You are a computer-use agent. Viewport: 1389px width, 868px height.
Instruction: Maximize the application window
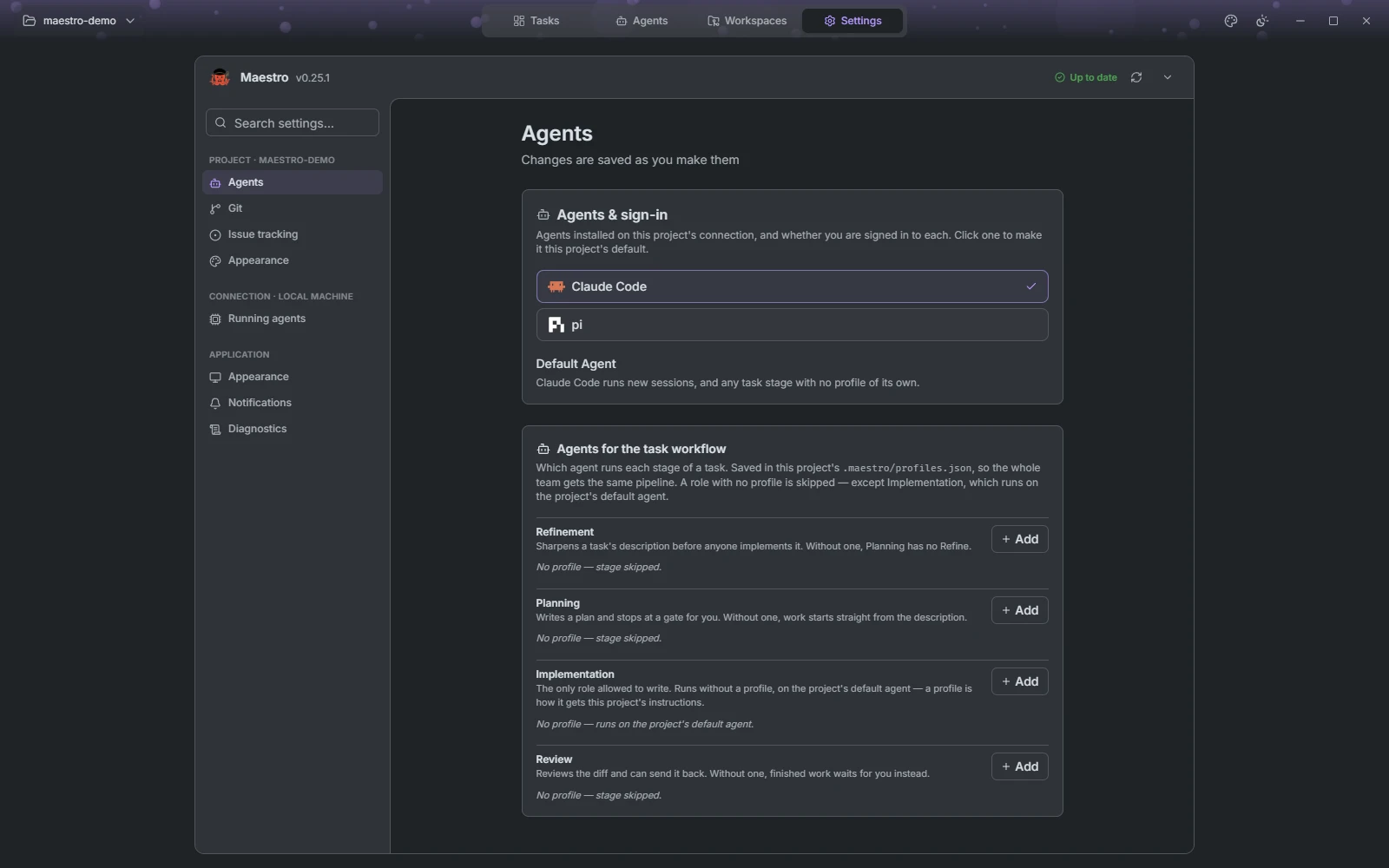point(1333,21)
